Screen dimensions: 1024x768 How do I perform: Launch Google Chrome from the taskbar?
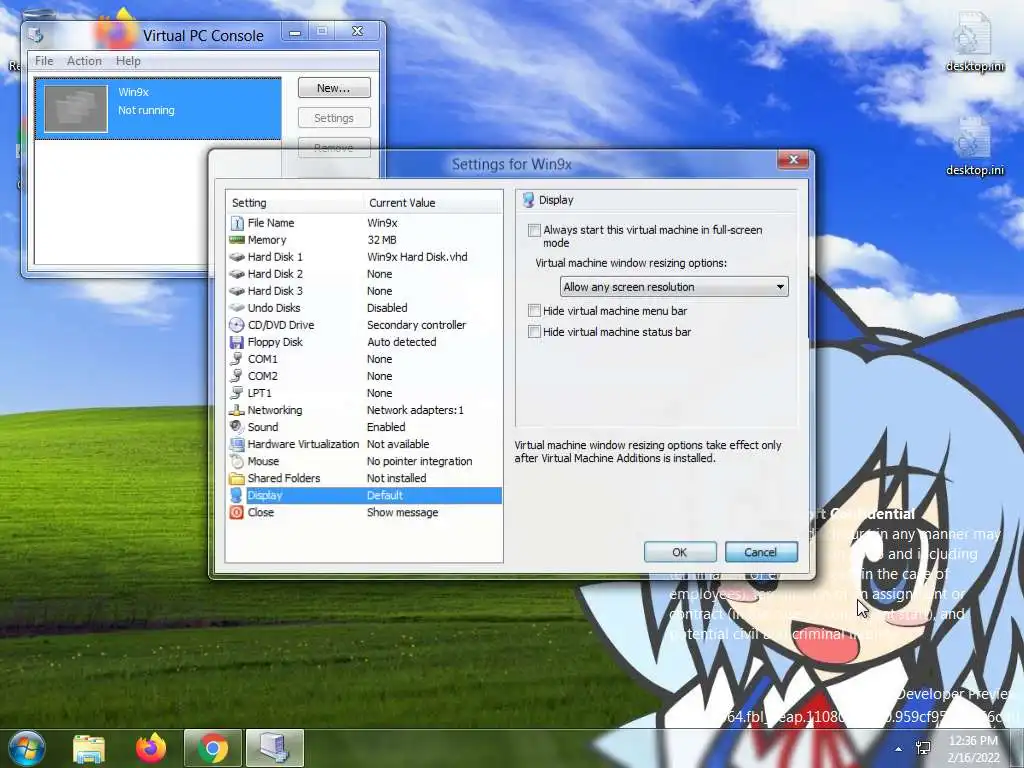pyautogui.click(x=213, y=748)
